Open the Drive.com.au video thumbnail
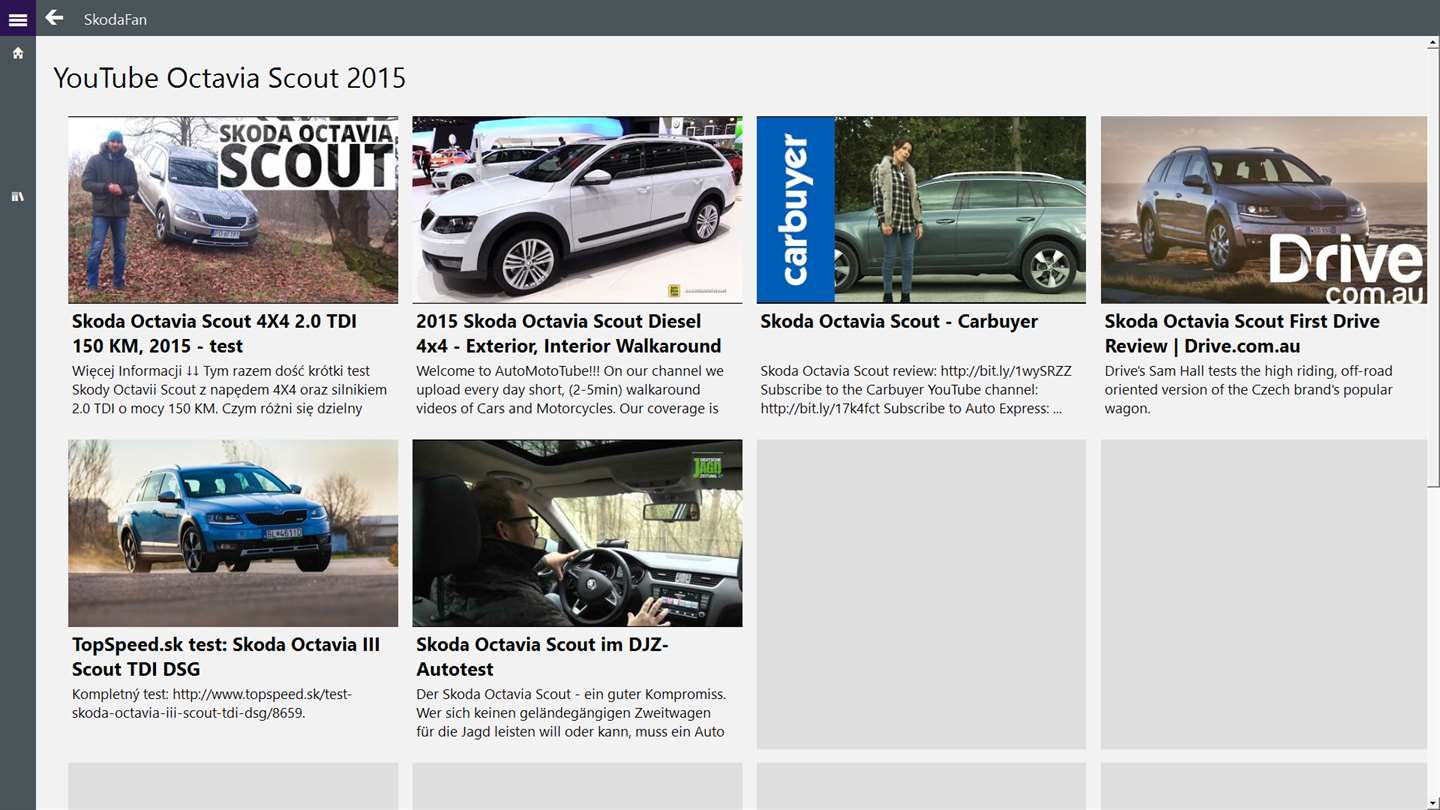Image resolution: width=1440 pixels, height=810 pixels. (1264, 210)
